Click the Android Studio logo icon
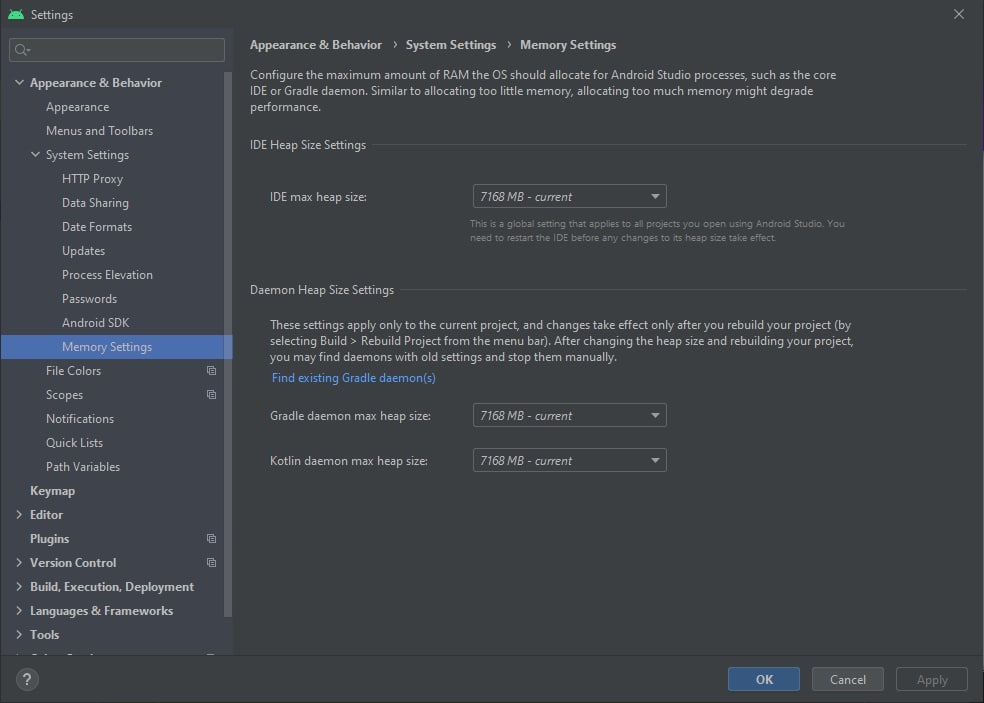This screenshot has height=703, width=984. [x=16, y=14]
